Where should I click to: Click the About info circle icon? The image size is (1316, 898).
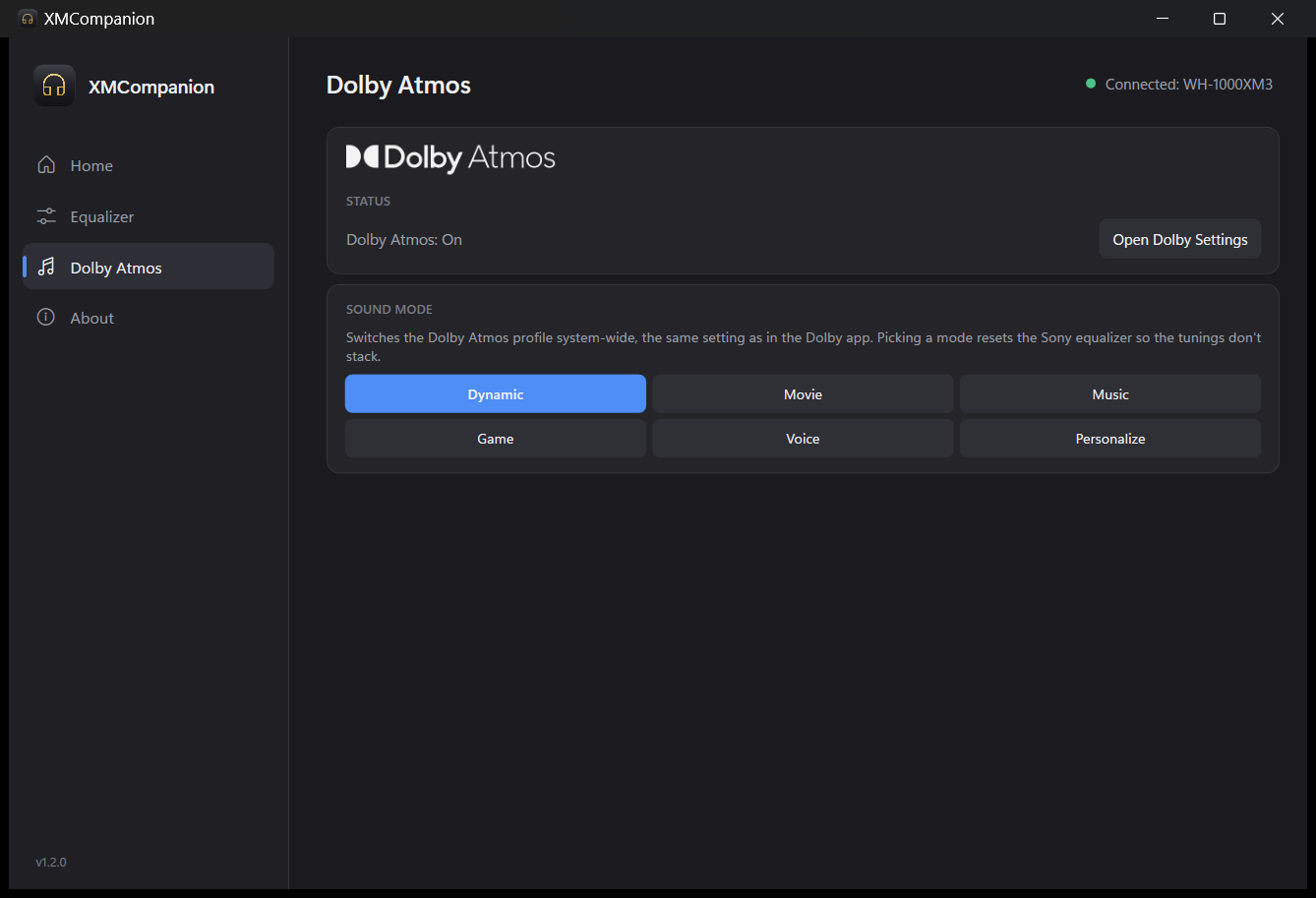(46, 318)
